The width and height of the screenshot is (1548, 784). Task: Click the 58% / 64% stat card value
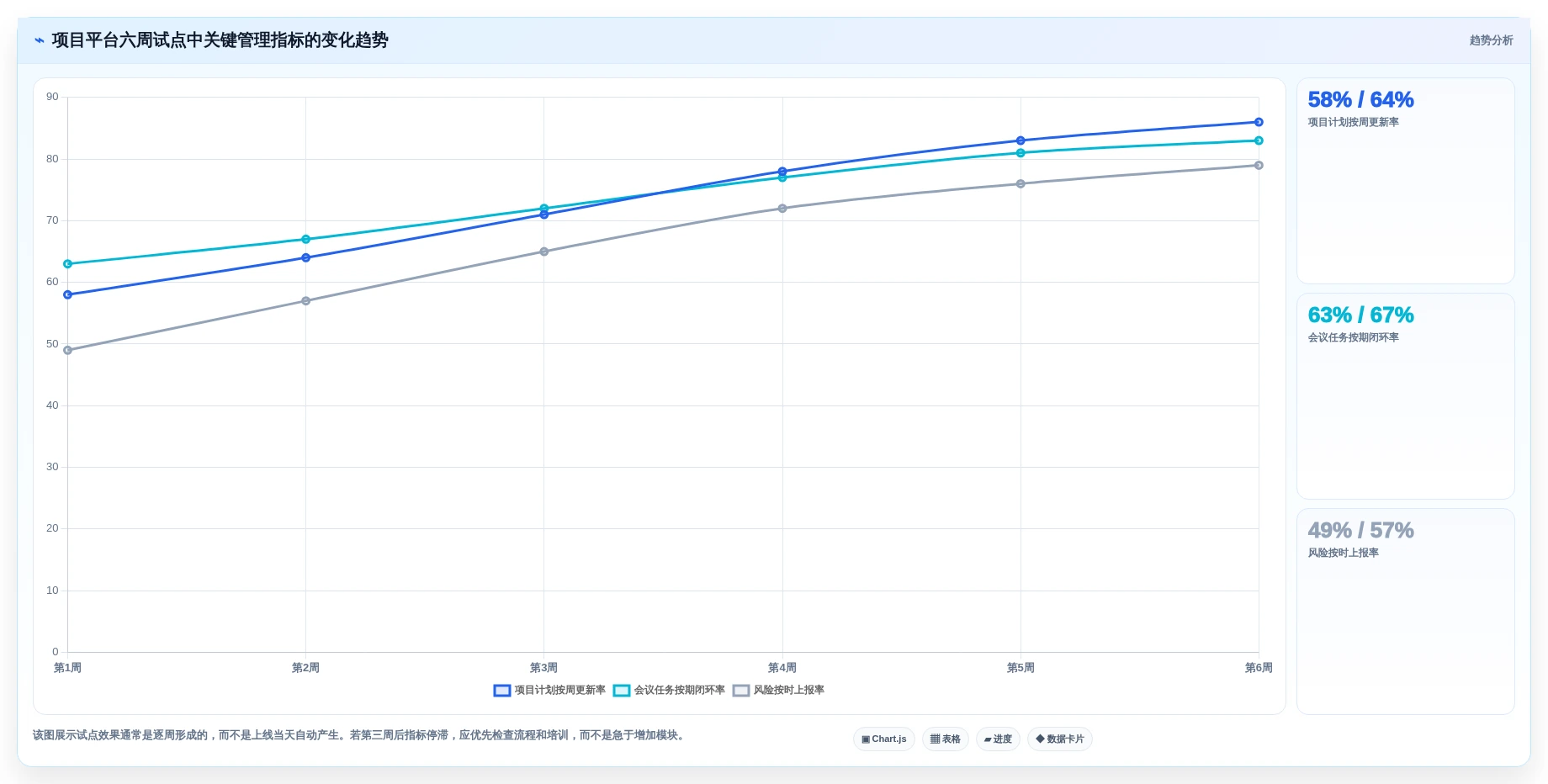point(1360,99)
